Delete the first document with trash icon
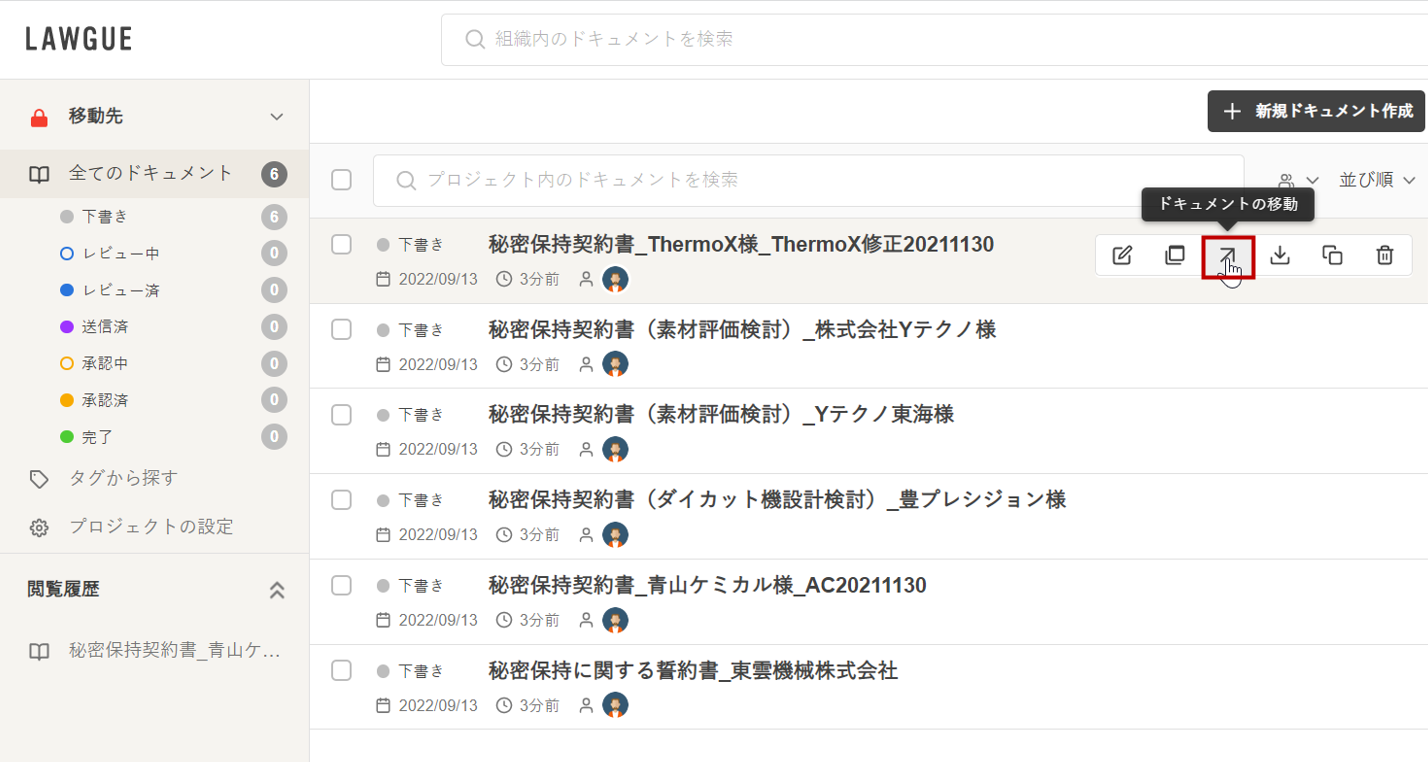Viewport: 1428px width, 762px height. click(1384, 255)
